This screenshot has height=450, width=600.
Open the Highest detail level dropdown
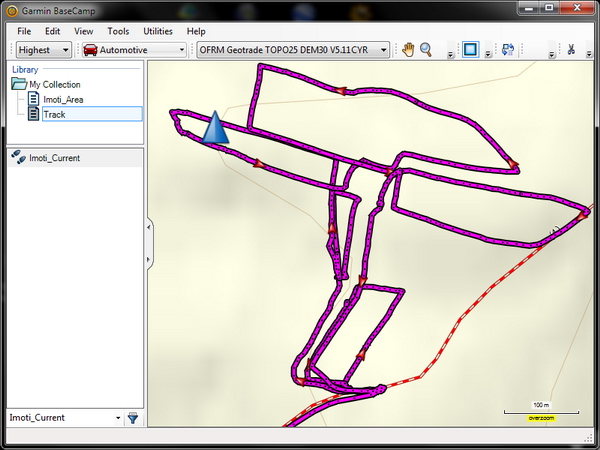click(44, 50)
